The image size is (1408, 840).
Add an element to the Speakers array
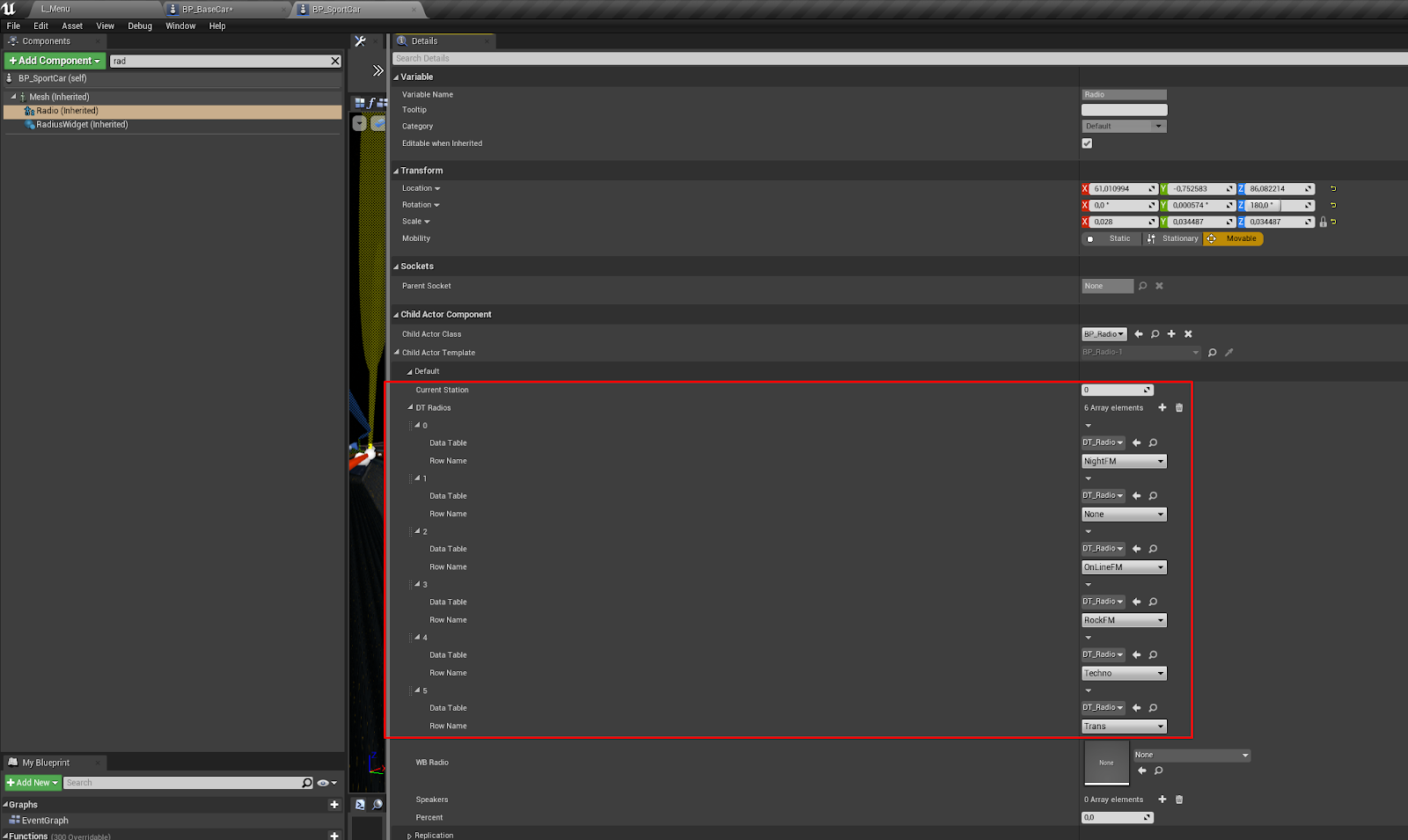(1162, 800)
